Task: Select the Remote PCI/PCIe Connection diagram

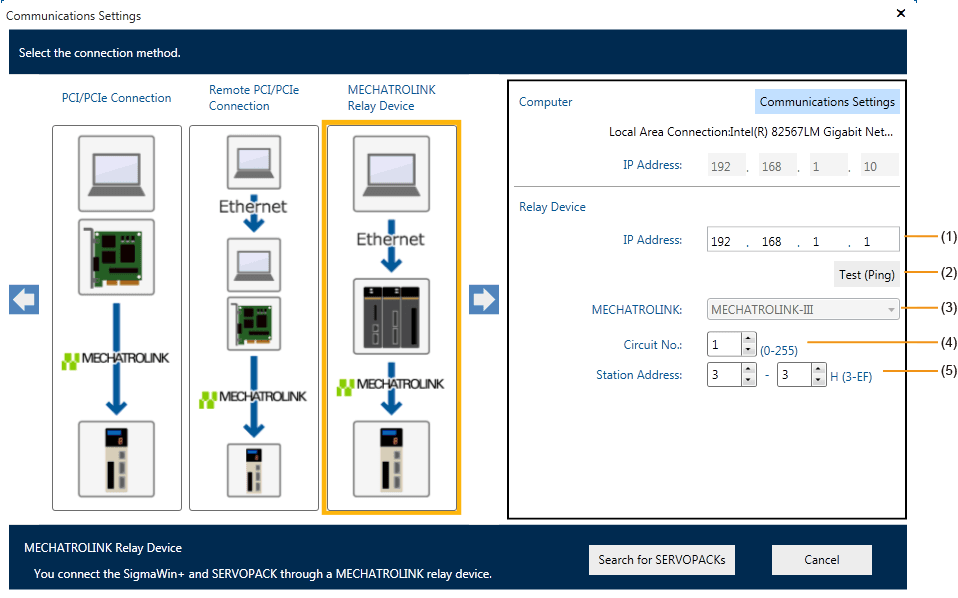Action: pos(253,317)
